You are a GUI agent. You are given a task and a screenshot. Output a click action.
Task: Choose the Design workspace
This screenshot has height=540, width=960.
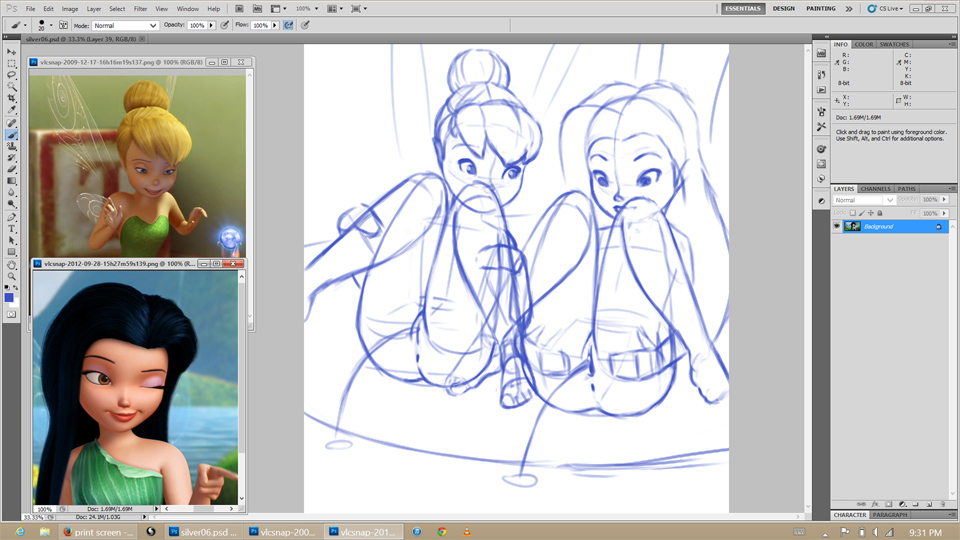(784, 9)
